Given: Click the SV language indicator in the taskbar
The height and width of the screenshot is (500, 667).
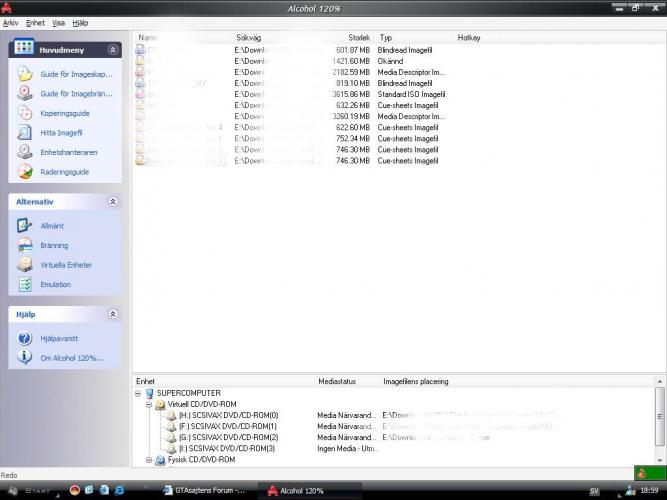Looking at the screenshot, I should click(x=594, y=491).
